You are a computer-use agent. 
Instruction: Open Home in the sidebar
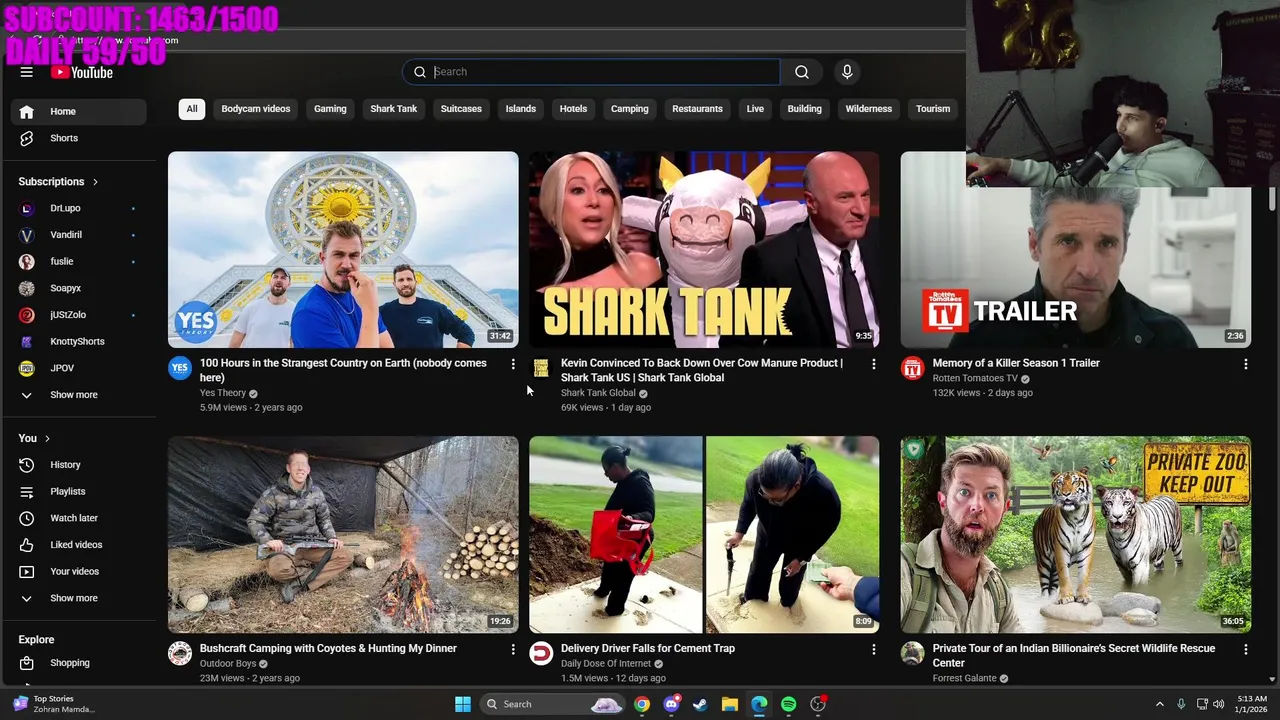click(78, 111)
